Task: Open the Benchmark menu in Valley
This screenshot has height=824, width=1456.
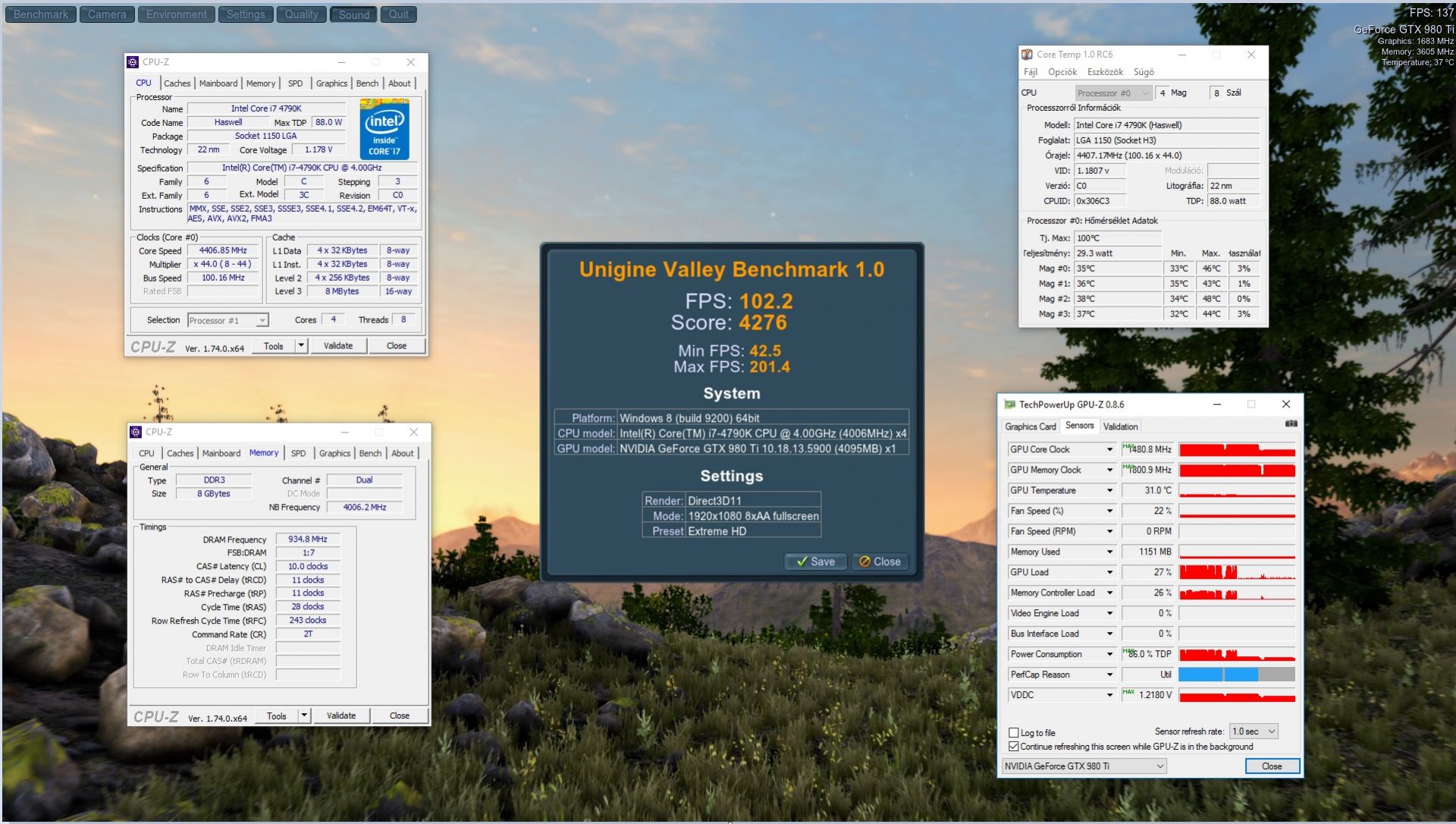Action: pyautogui.click(x=41, y=14)
